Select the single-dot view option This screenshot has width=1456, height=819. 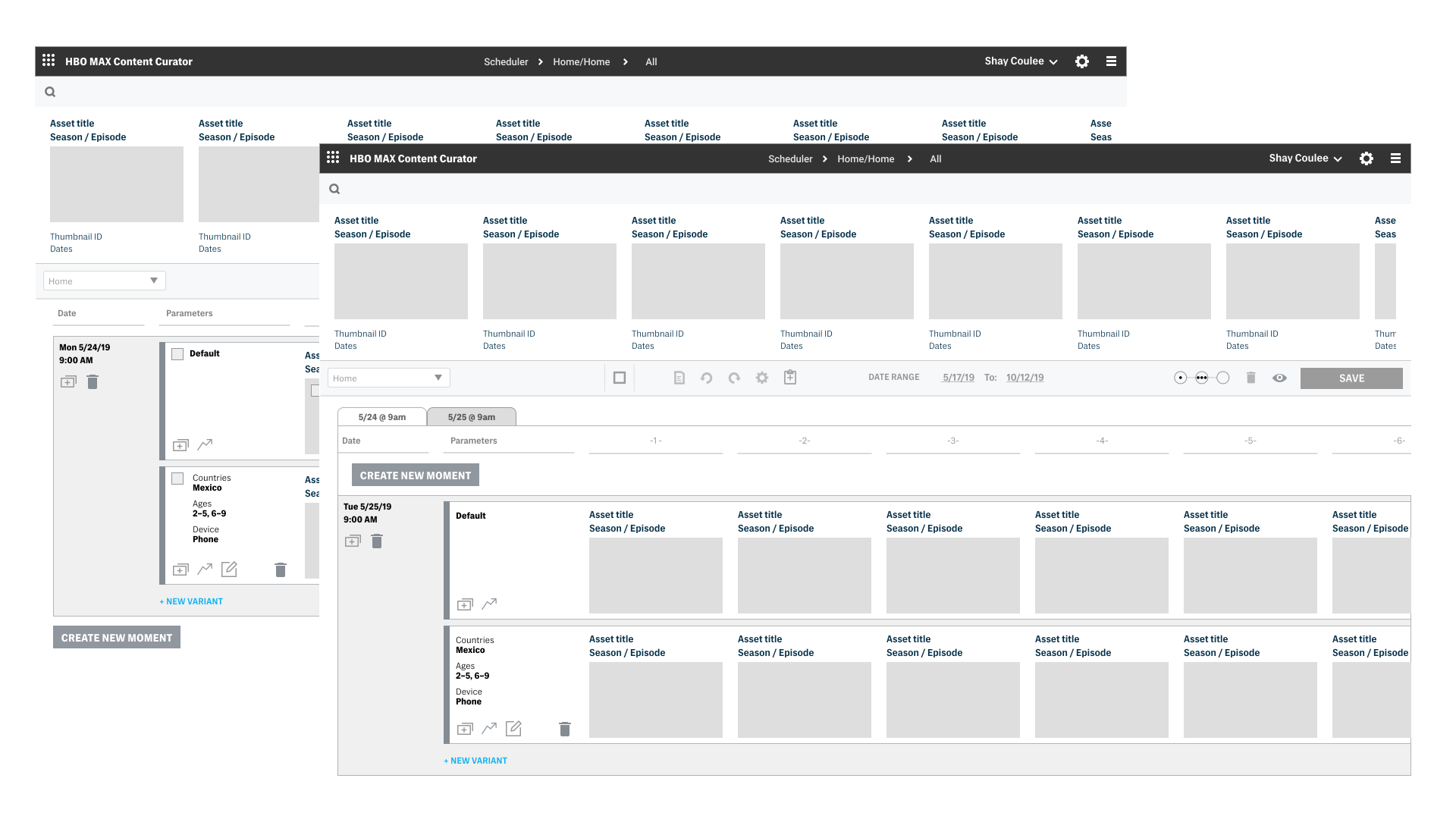click(1180, 378)
